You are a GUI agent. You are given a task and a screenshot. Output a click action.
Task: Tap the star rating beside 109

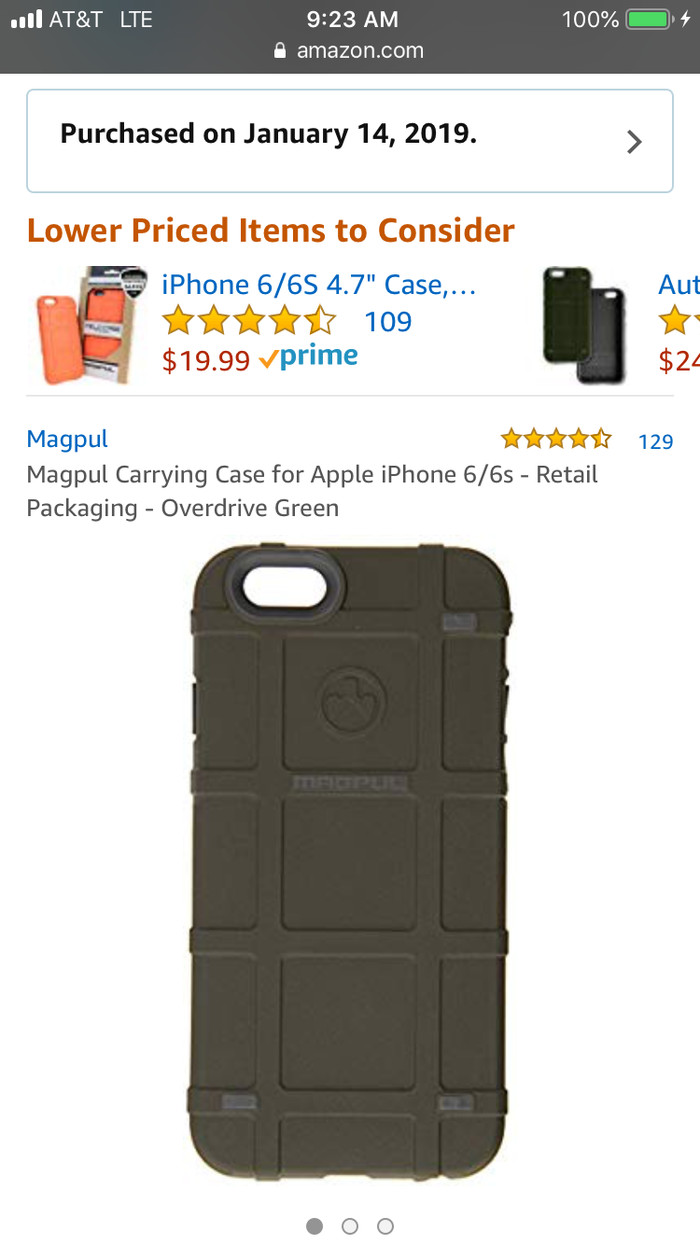[249, 321]
